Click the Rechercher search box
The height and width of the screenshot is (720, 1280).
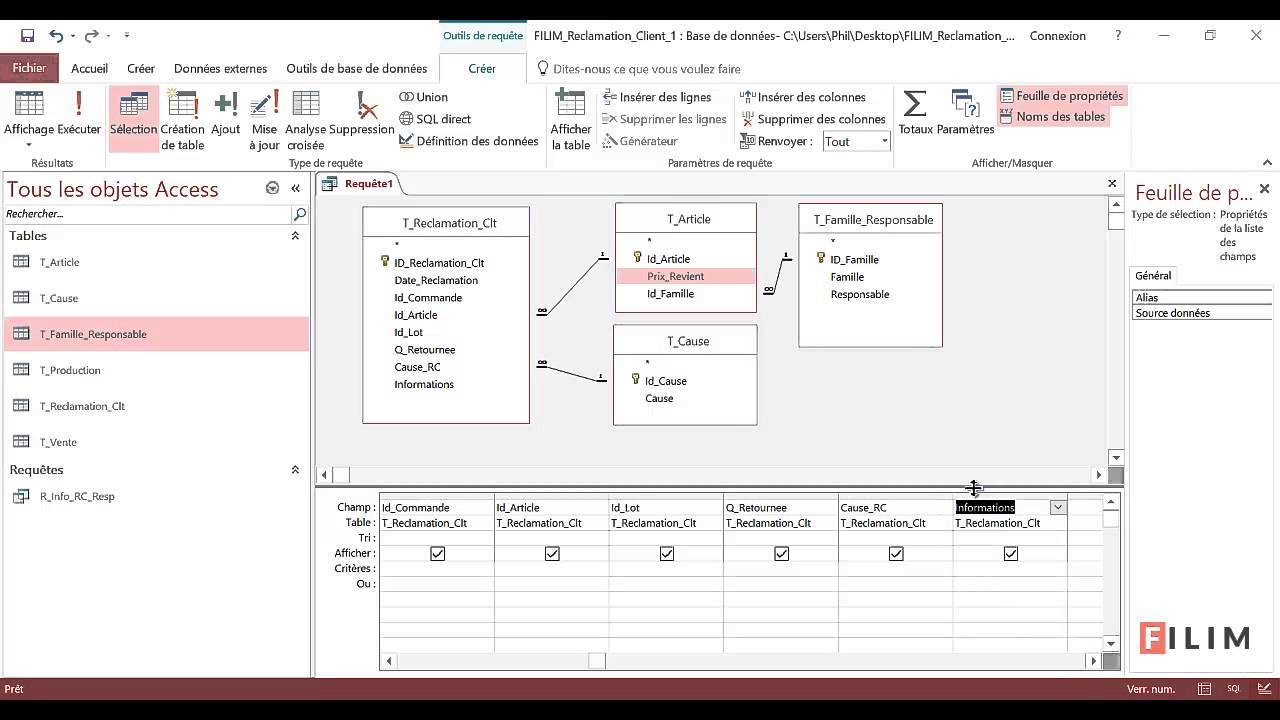[148, 214]
